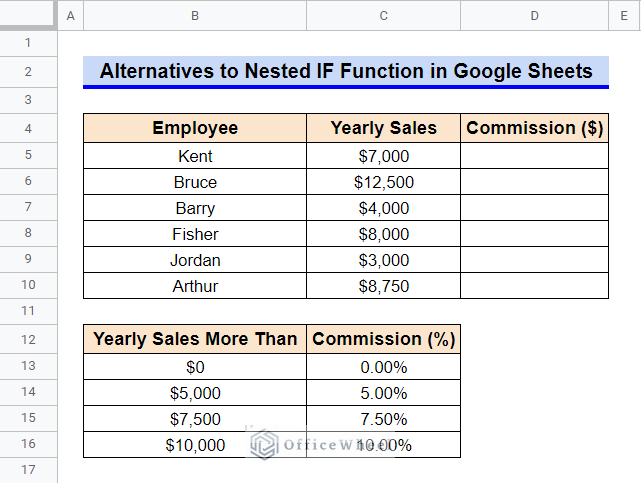Screen dimensions: 641x483
Task: Click the title cell about Nested IF alternatives
Action: tap(345, 72)
